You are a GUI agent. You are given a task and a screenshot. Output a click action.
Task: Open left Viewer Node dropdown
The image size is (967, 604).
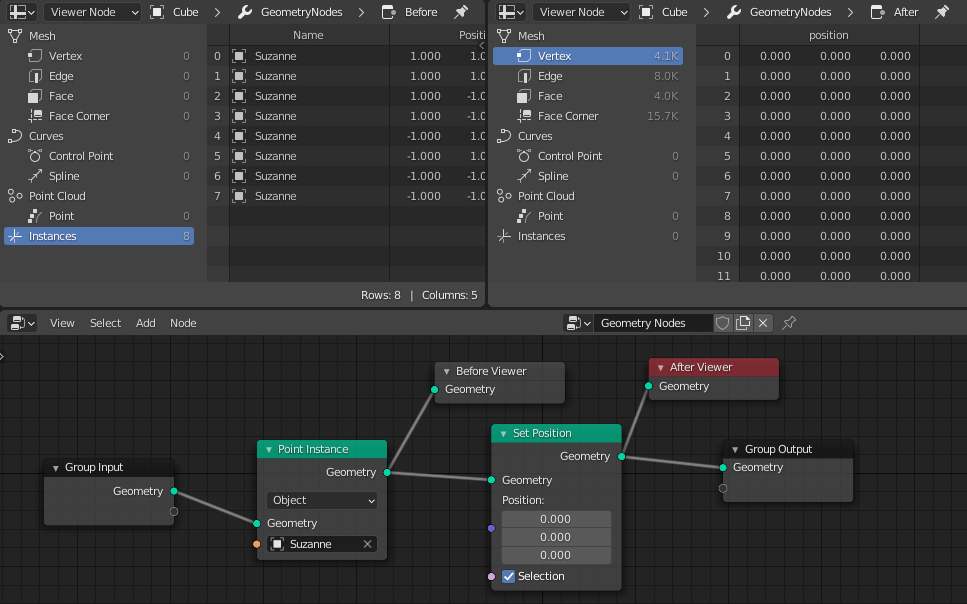(93, 12)
